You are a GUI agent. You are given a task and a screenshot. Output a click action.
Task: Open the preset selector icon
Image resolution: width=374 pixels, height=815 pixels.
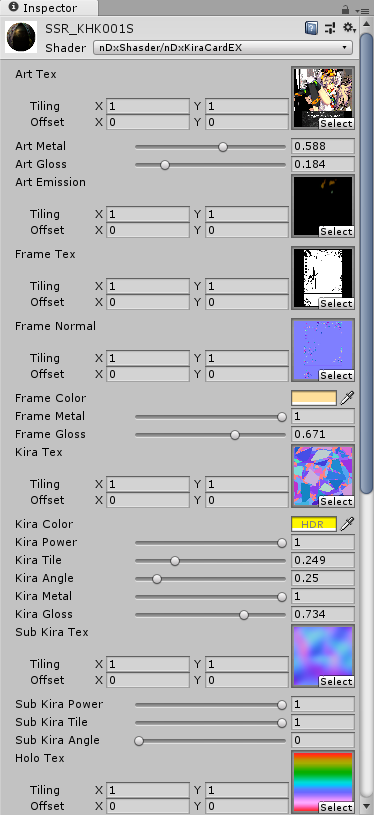click(330, 29)
